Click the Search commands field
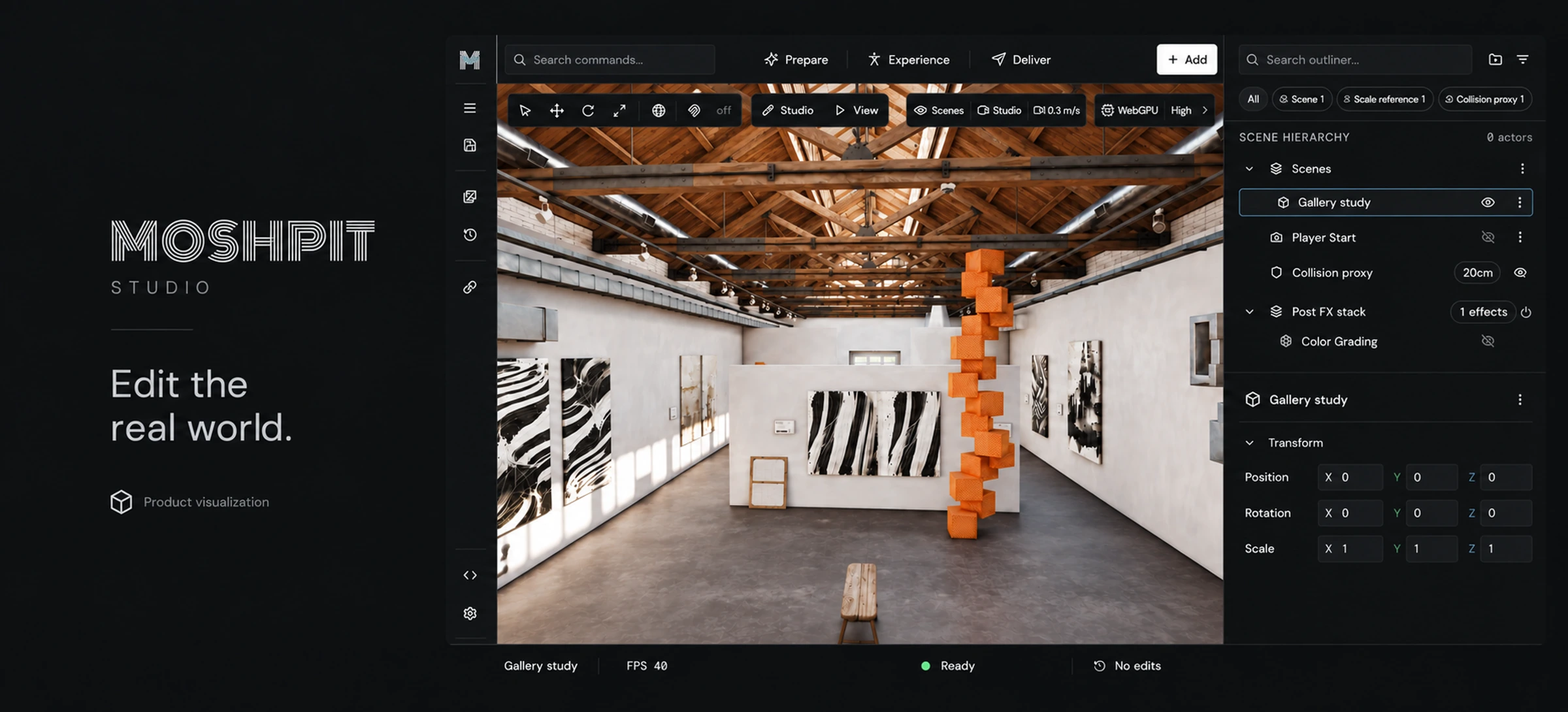The width and height of the screenshot is (1568, 712). (x=610, y=59)
